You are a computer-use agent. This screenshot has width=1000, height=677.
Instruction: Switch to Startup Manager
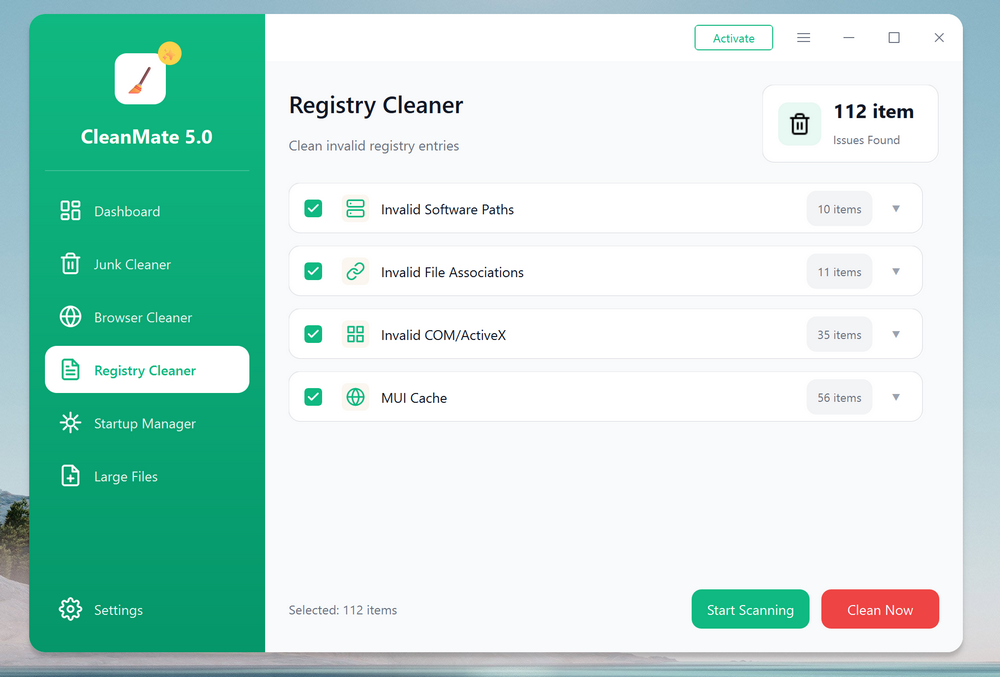(x=144, y=423)
